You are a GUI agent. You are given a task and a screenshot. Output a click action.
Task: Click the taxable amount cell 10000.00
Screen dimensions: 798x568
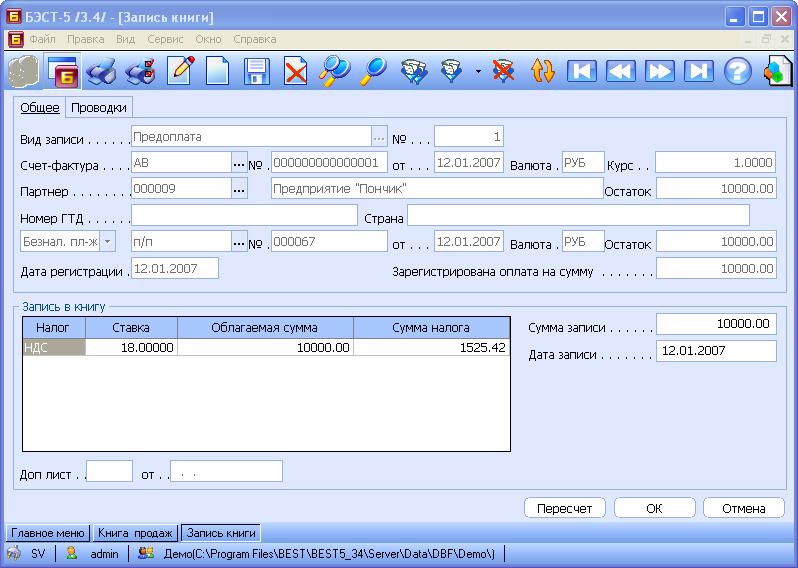tap(265, 348)
